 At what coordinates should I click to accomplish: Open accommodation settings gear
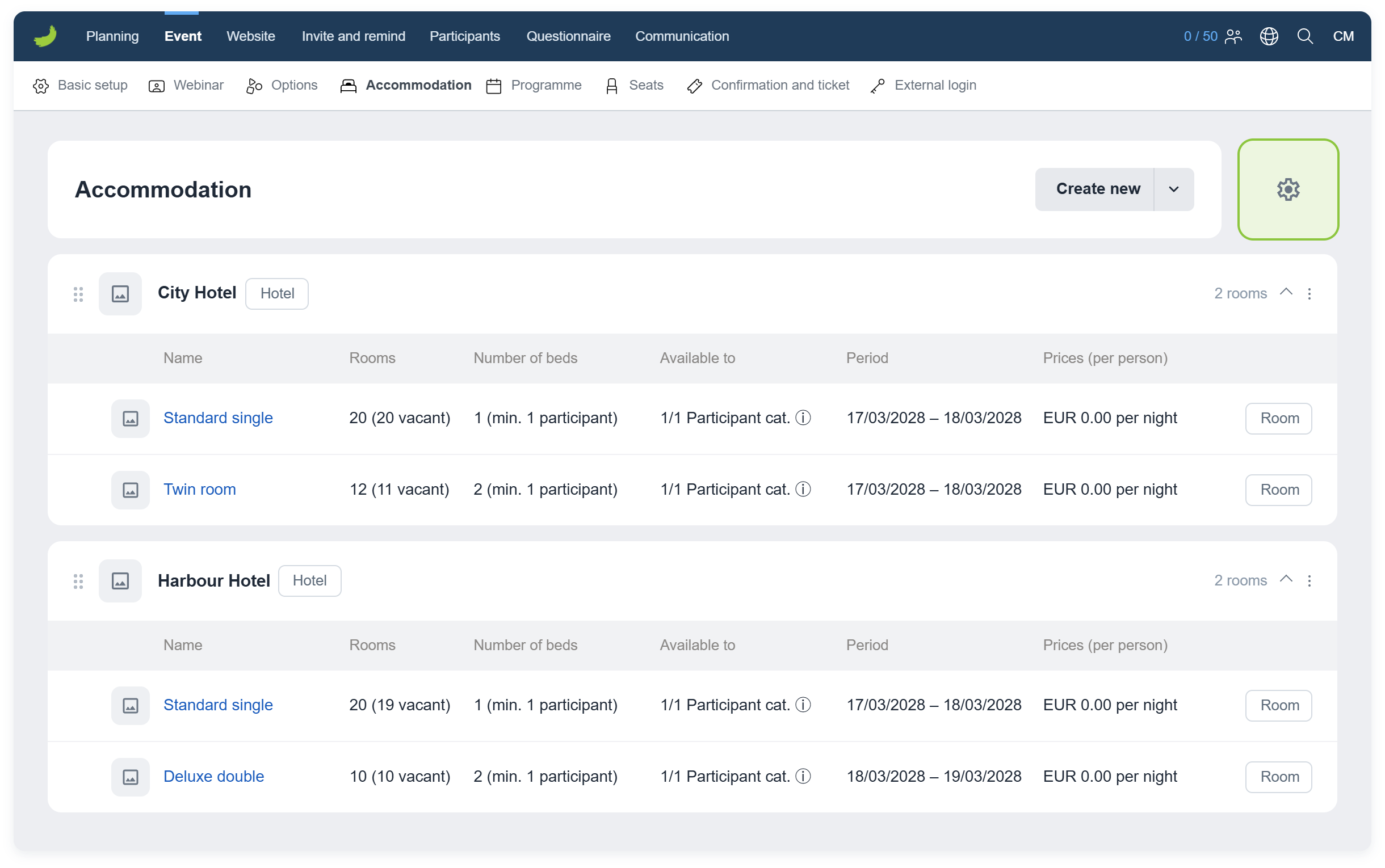1288,189
